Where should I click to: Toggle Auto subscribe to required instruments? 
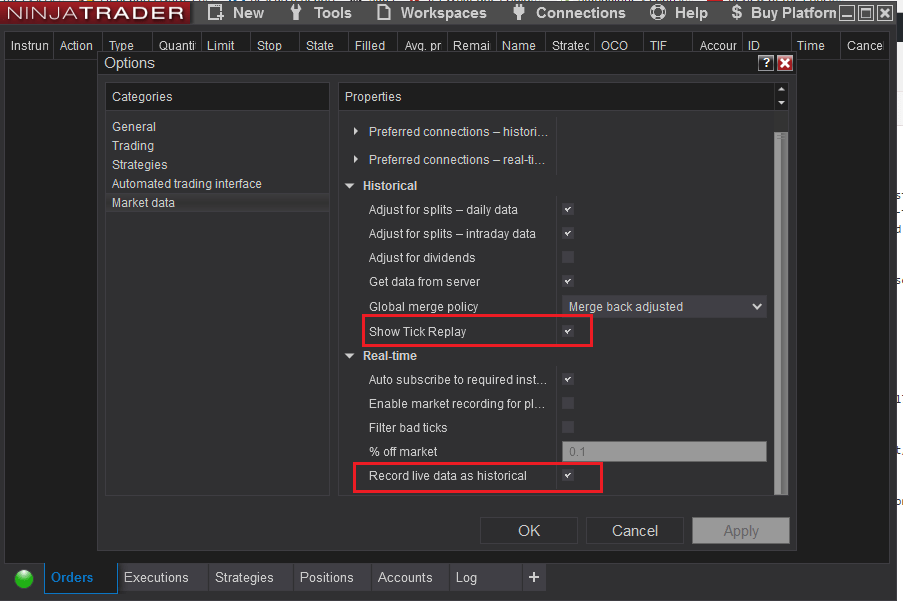coord(568,379)
